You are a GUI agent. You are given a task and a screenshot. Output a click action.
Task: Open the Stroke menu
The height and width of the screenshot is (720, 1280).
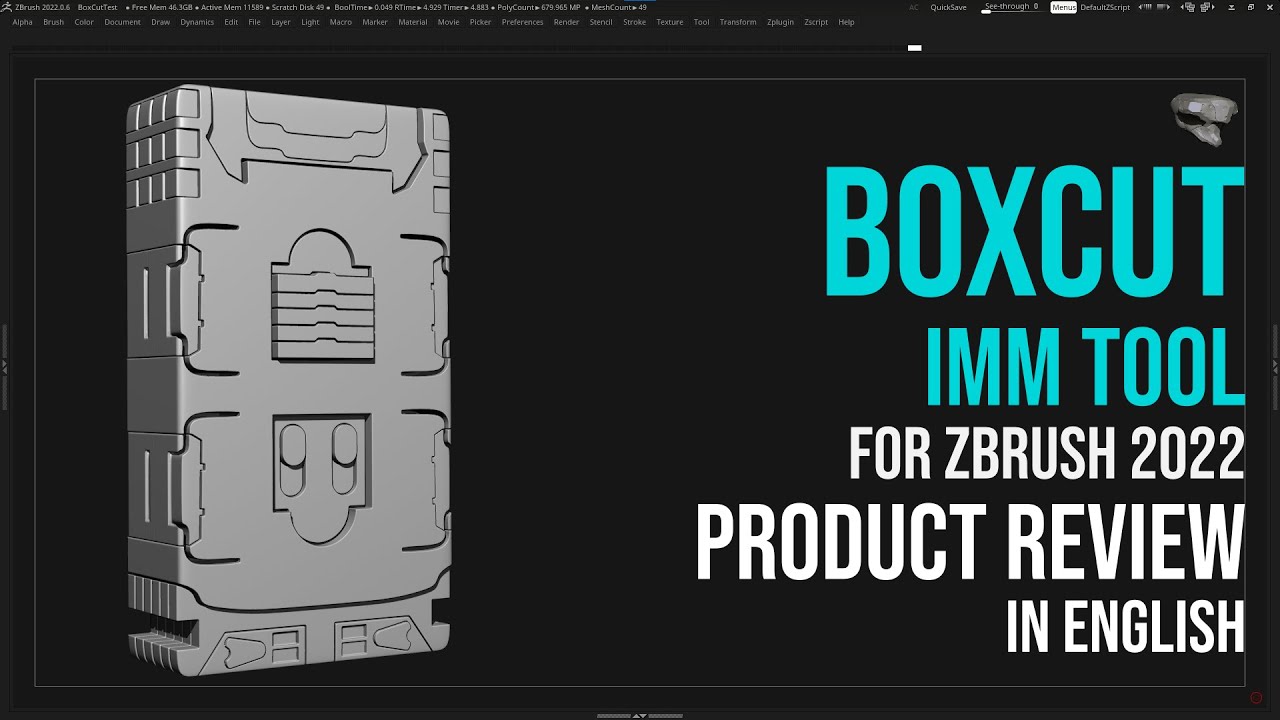(634, 22)
